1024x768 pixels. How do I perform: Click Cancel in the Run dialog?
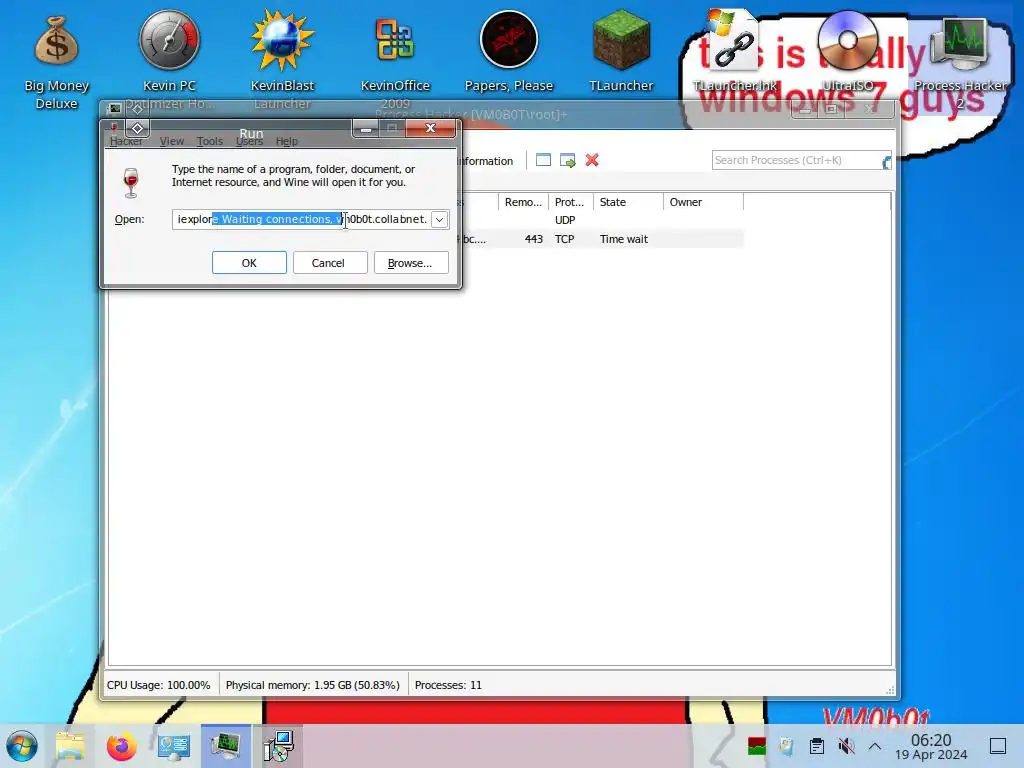[x=328, y=263]
